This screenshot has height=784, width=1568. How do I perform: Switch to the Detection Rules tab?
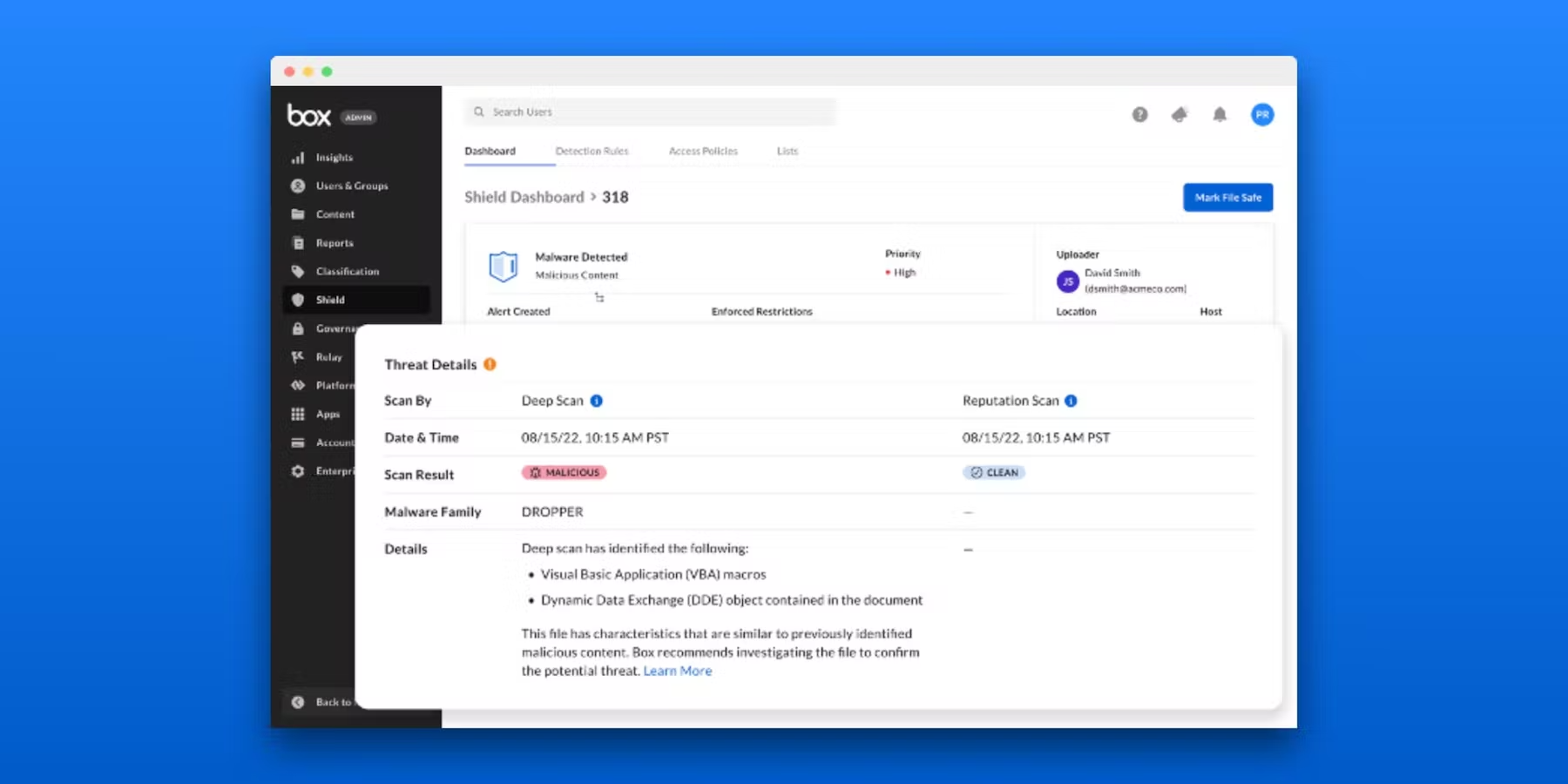tap(592, 151)
